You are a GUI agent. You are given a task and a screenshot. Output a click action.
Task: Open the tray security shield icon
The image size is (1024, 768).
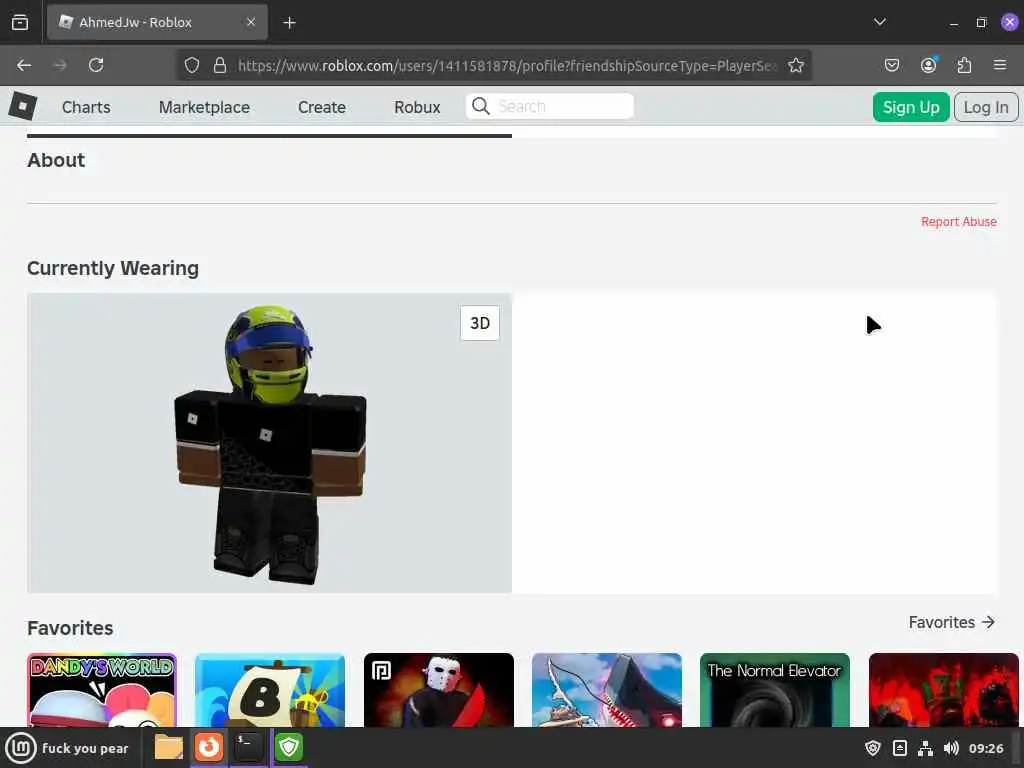[872, 748]
